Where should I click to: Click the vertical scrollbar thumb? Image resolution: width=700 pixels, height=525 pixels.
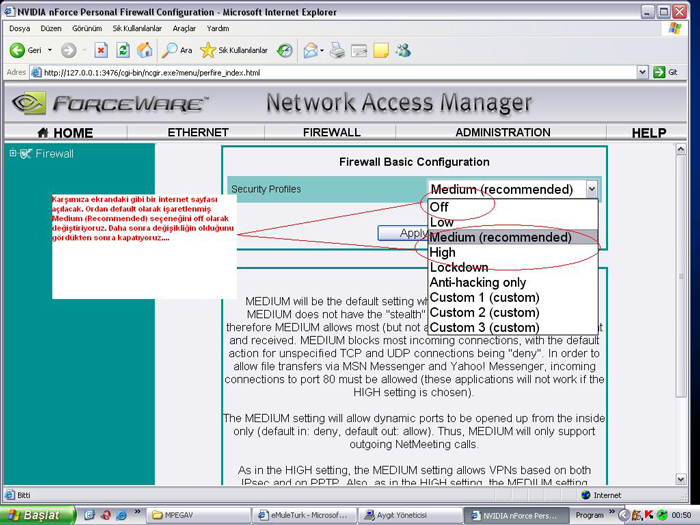pos(680,276)
